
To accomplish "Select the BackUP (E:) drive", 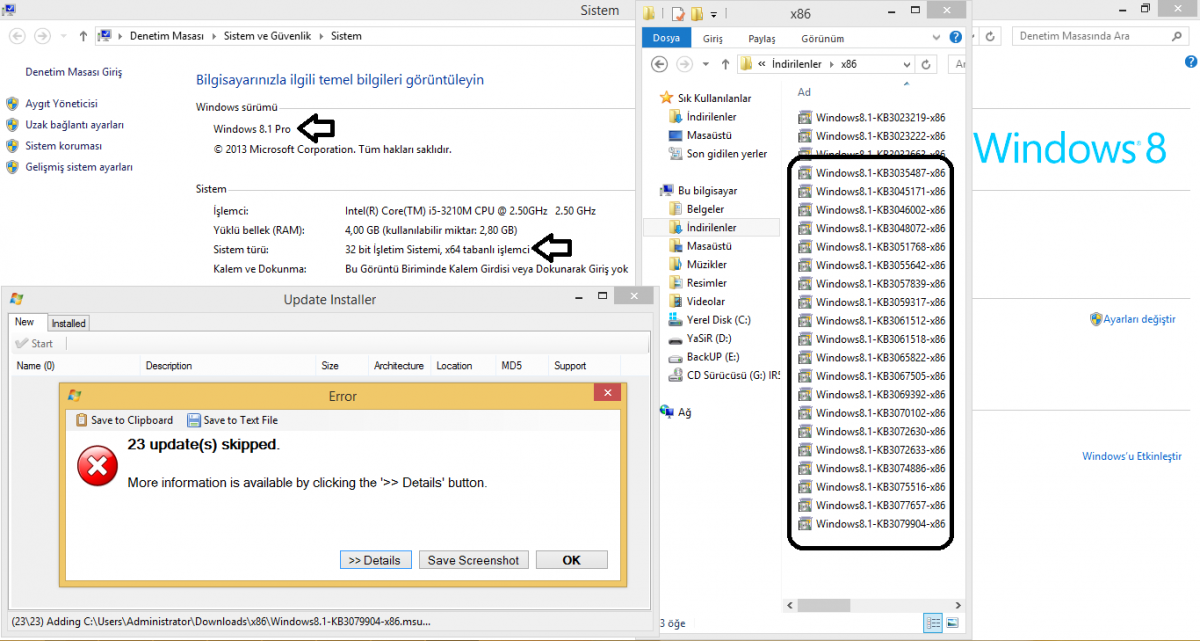I will [x=712, y=357].
